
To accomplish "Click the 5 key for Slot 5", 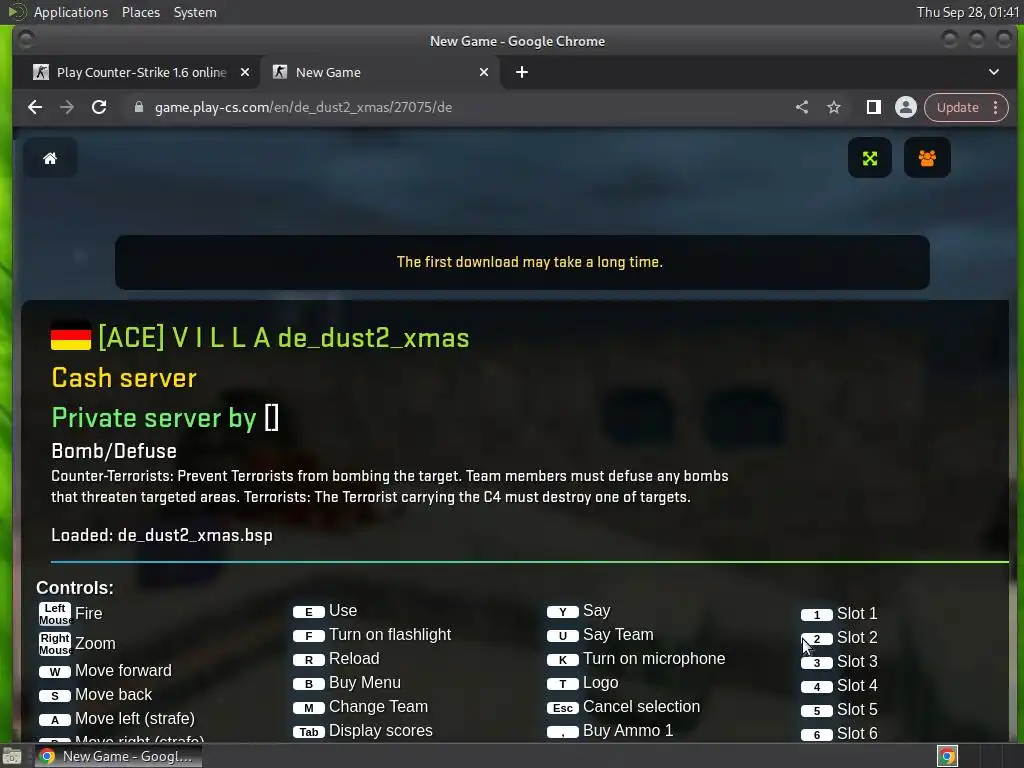I will coord(817,711).
